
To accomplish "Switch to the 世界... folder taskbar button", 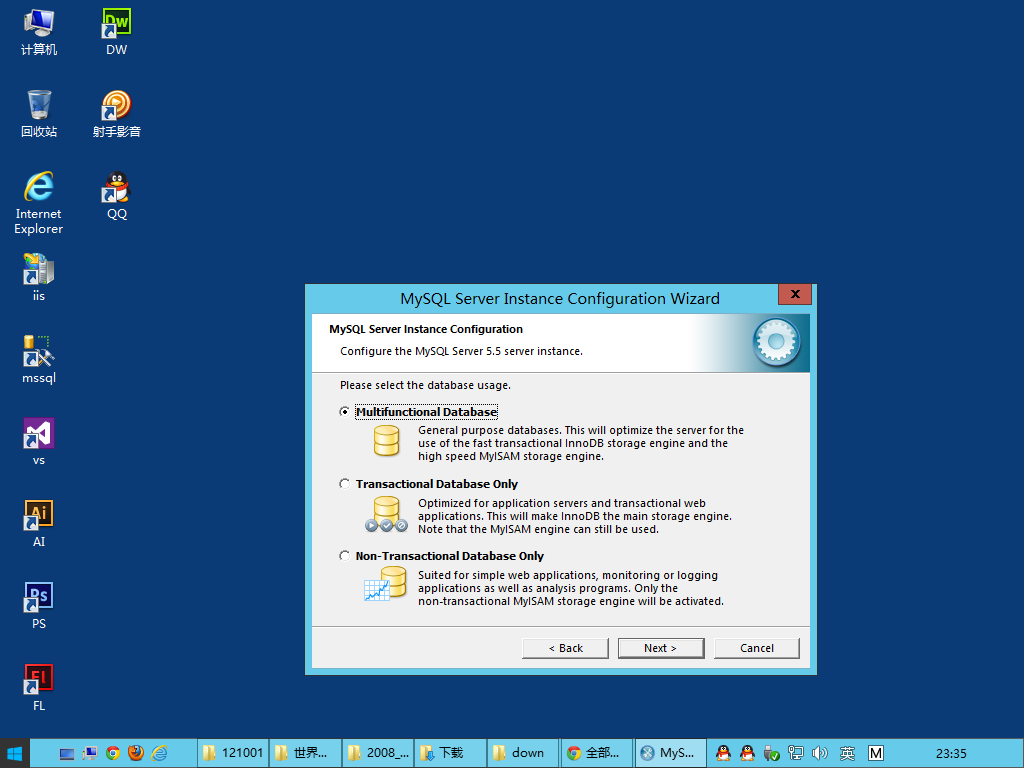I will (305, 753).
